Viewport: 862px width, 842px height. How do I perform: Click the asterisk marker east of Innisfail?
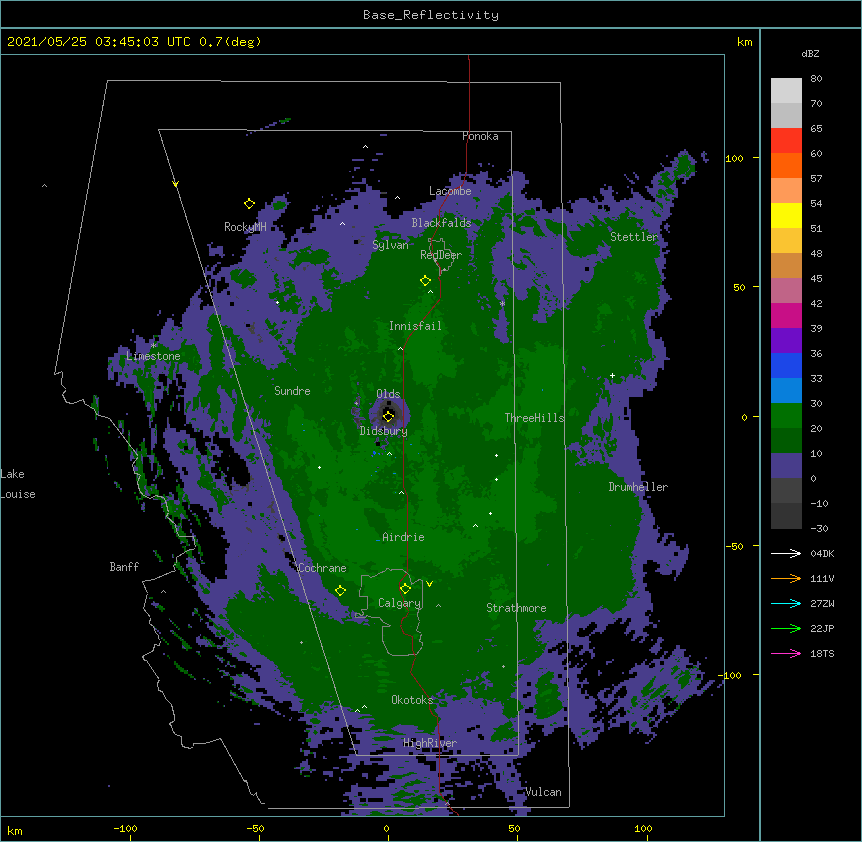coord(502,304)
